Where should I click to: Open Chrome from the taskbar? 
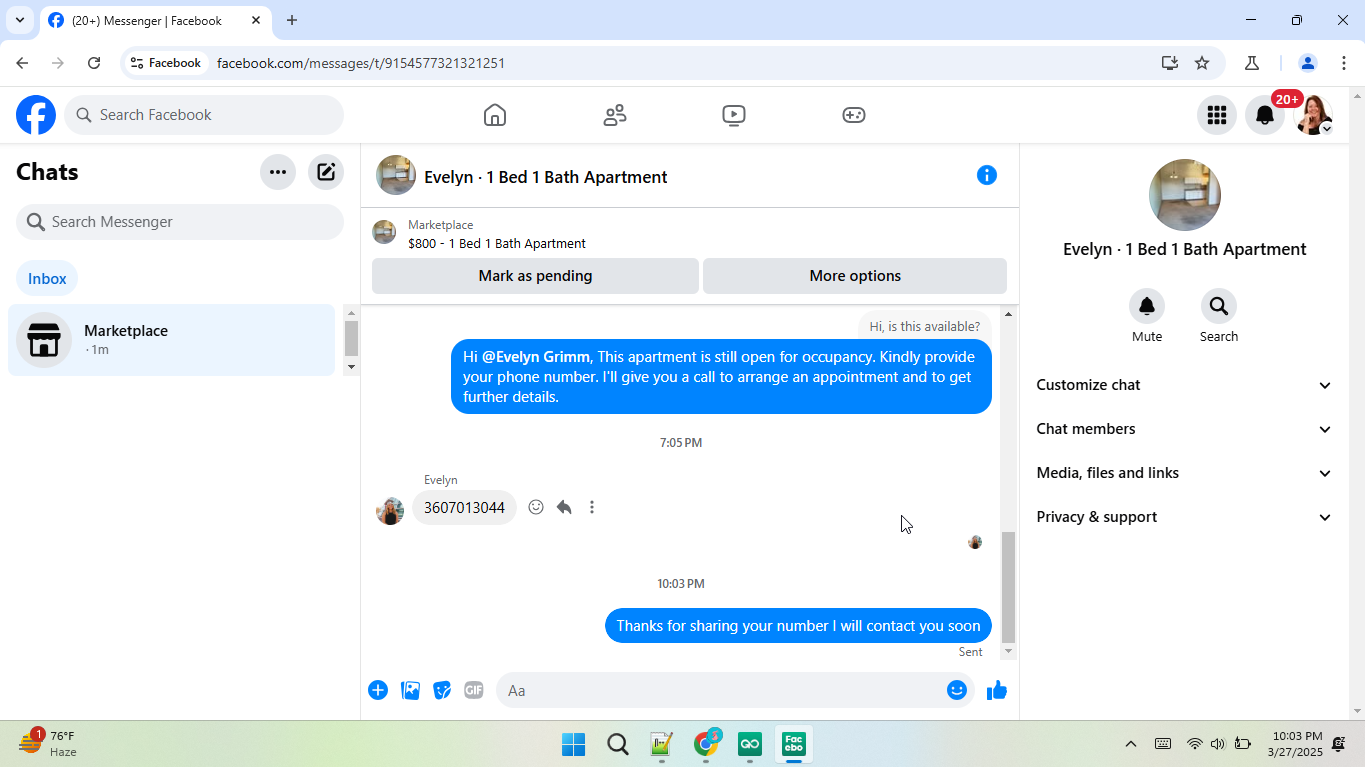click(x=706, y=744)
